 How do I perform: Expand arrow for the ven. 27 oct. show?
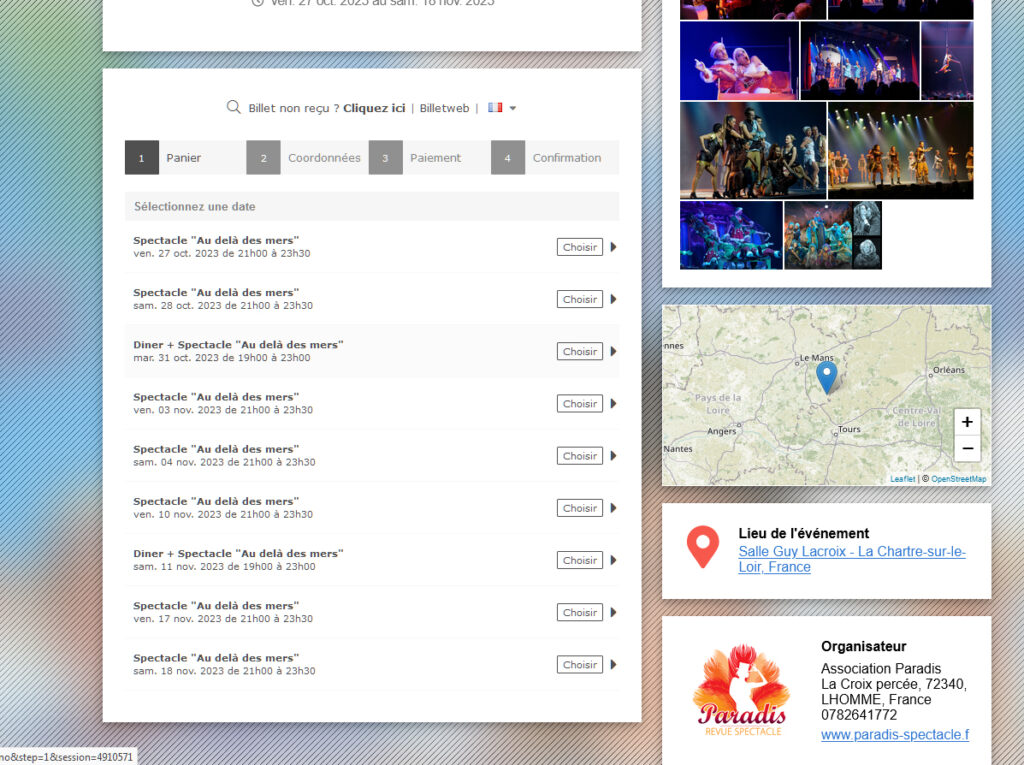click(613, 247)
